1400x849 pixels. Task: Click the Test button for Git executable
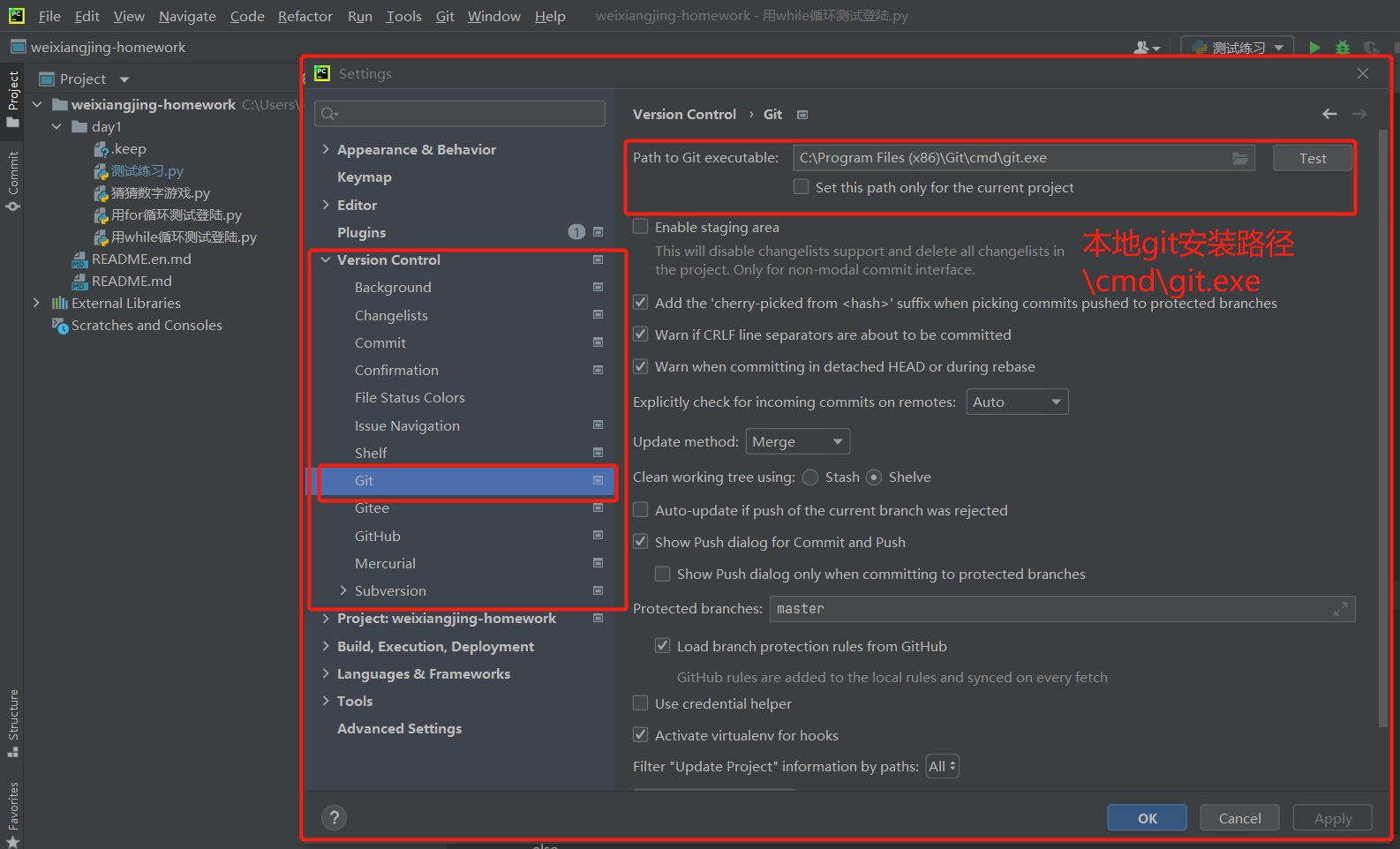click(1313, 158)
